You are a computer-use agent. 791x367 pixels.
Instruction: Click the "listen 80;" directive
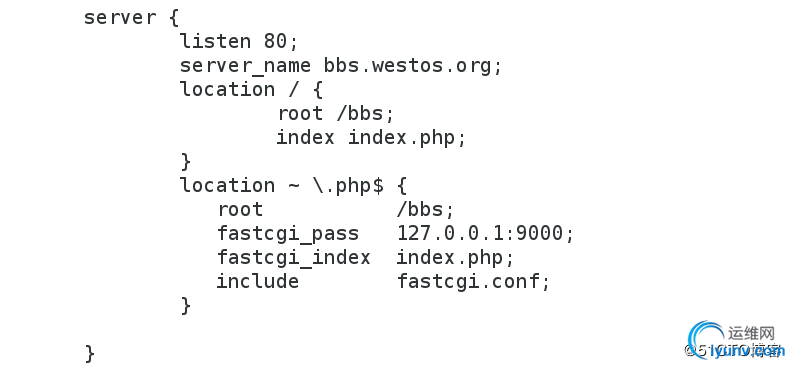click(x=239, y=41)
